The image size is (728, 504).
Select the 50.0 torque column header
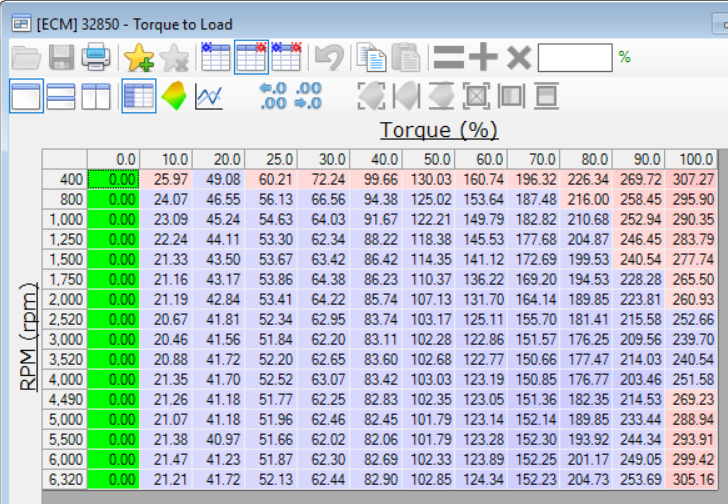[429, 159]
